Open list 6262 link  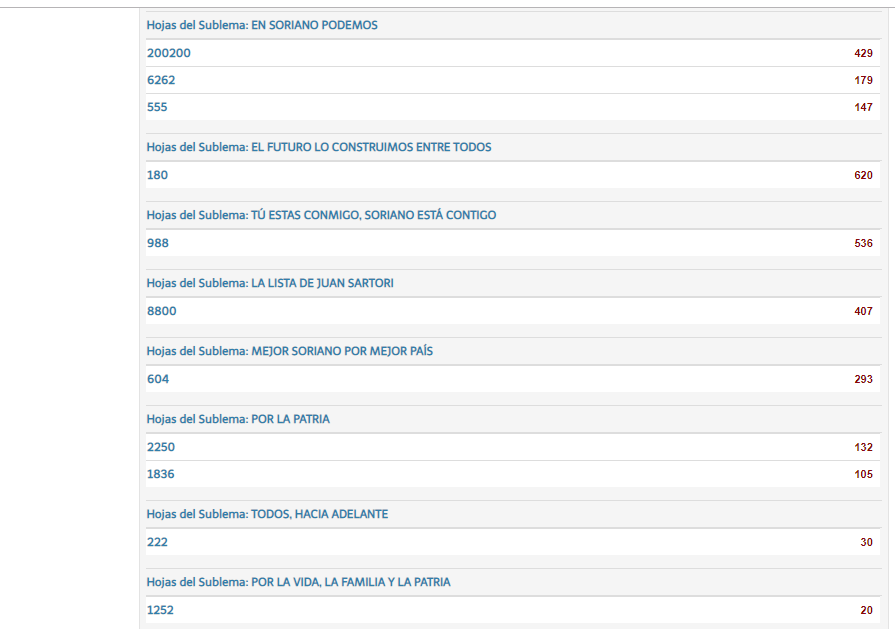coord(161,80)
